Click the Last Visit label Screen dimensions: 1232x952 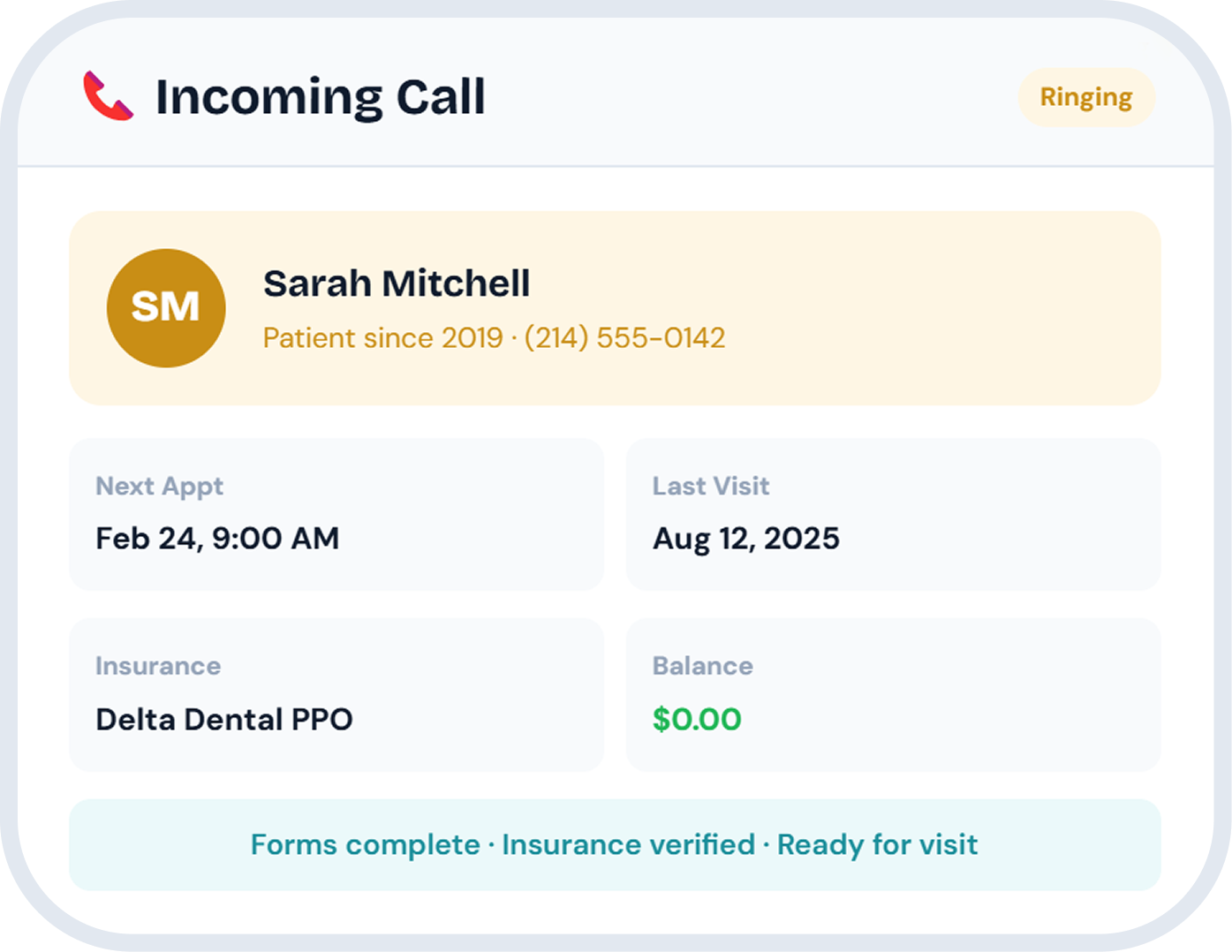click(711, 486)
